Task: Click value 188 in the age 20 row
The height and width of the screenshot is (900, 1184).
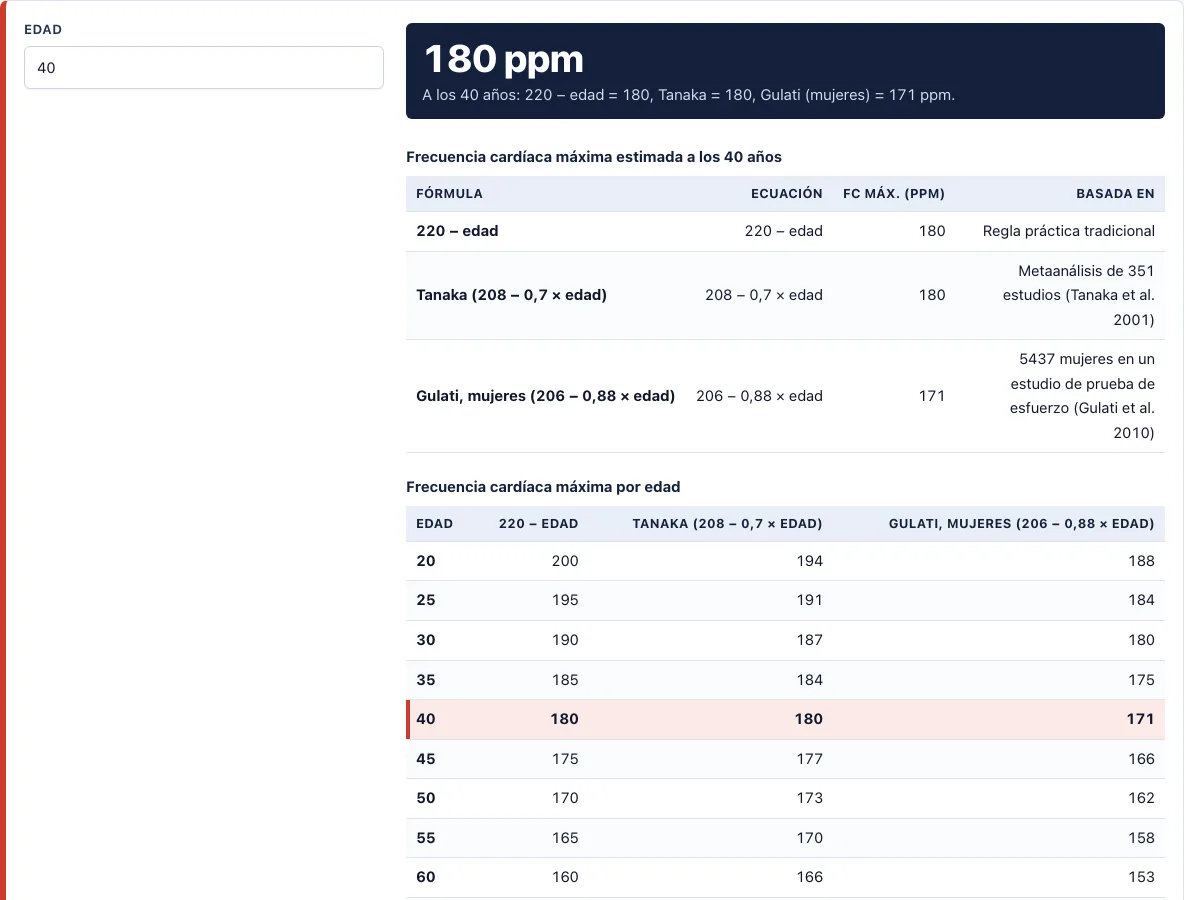Action: (x=1141, y=561)
